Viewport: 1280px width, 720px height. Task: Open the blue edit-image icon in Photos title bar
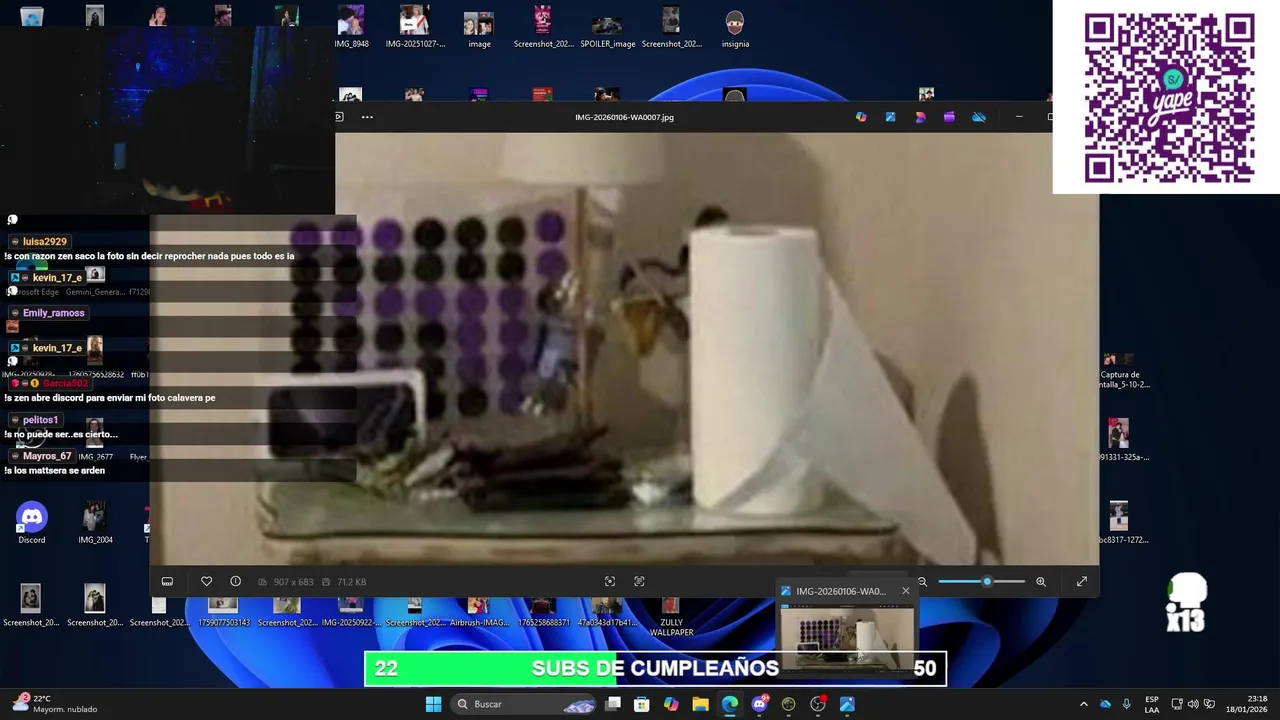[890, 117]
